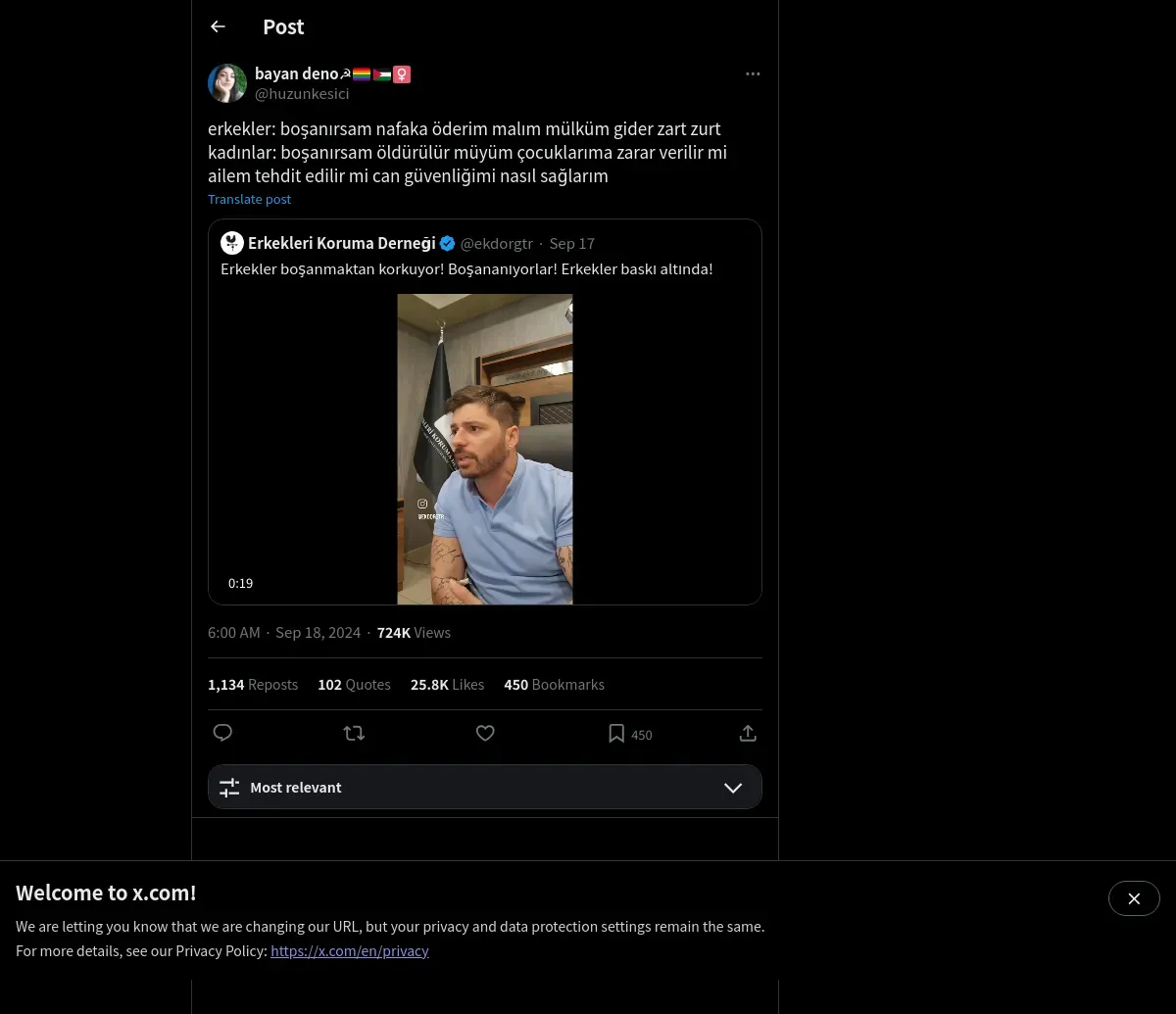Viewport: 1176px width, 1014px height.
Task: Open the @ekdorgtr quoted account handle
Action: pyautogui.click(x=497, y=243)
